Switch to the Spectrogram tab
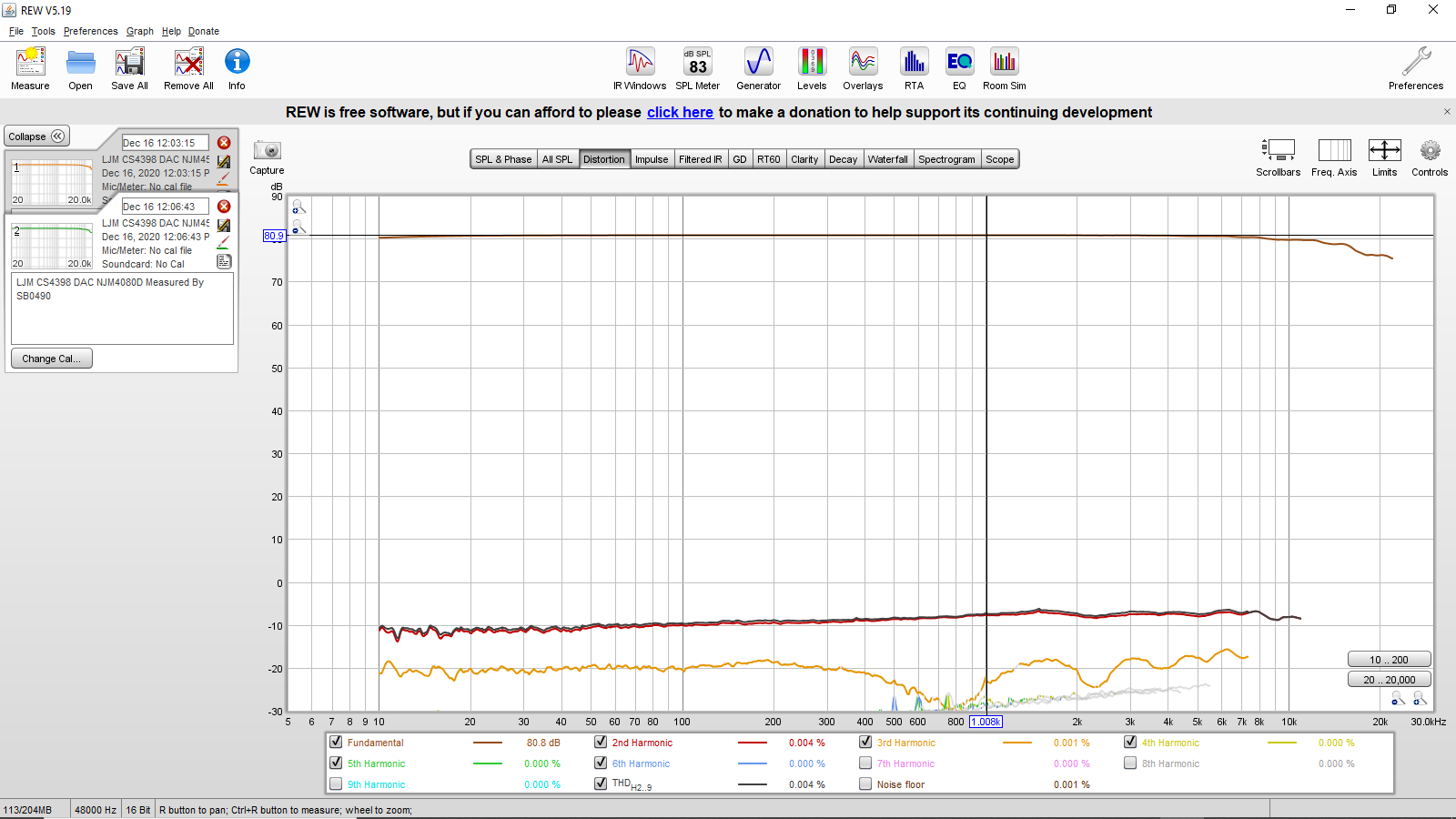1456x819 pixels. [946, 159]
